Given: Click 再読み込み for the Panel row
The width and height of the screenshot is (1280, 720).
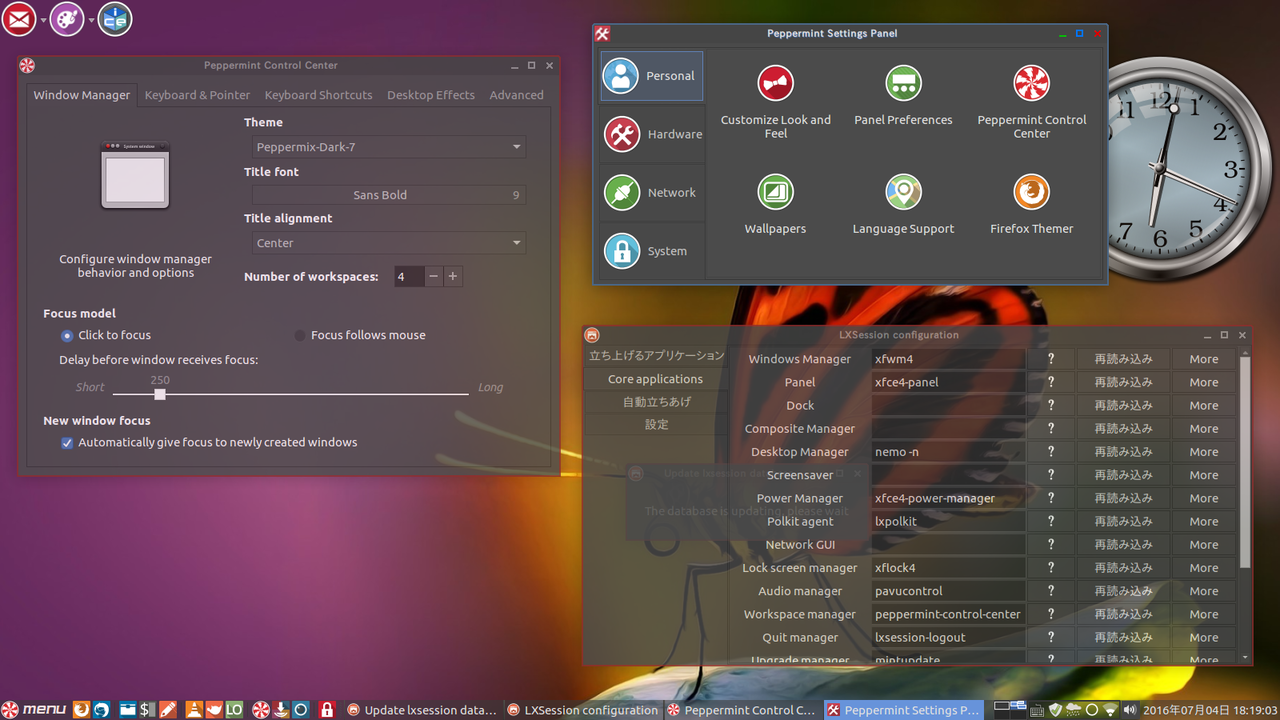Looking at the screenshot, I should [x=1123, y=382].
